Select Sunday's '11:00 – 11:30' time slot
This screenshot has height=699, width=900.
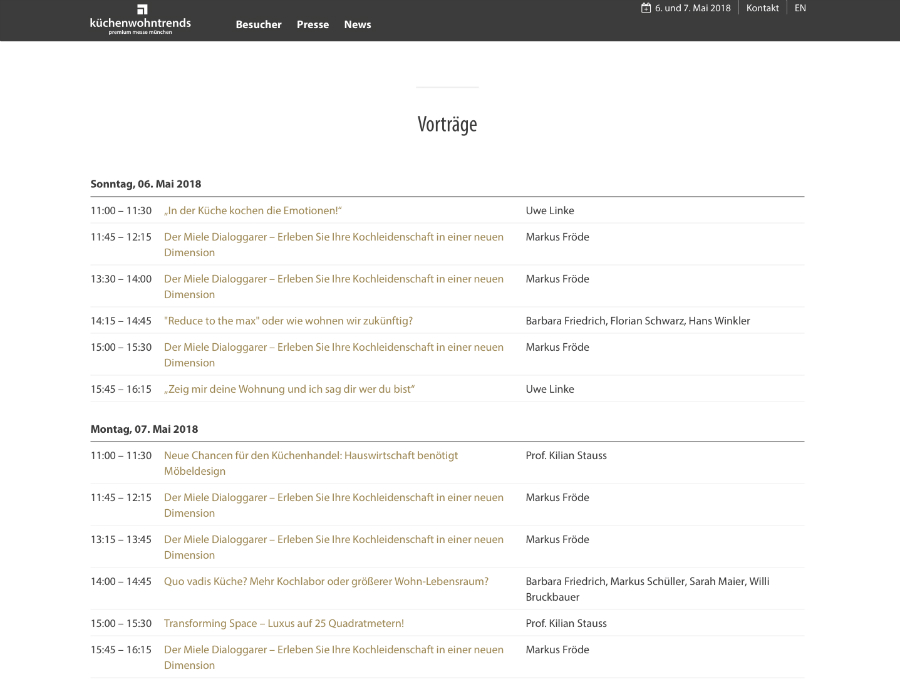(121, 211)
